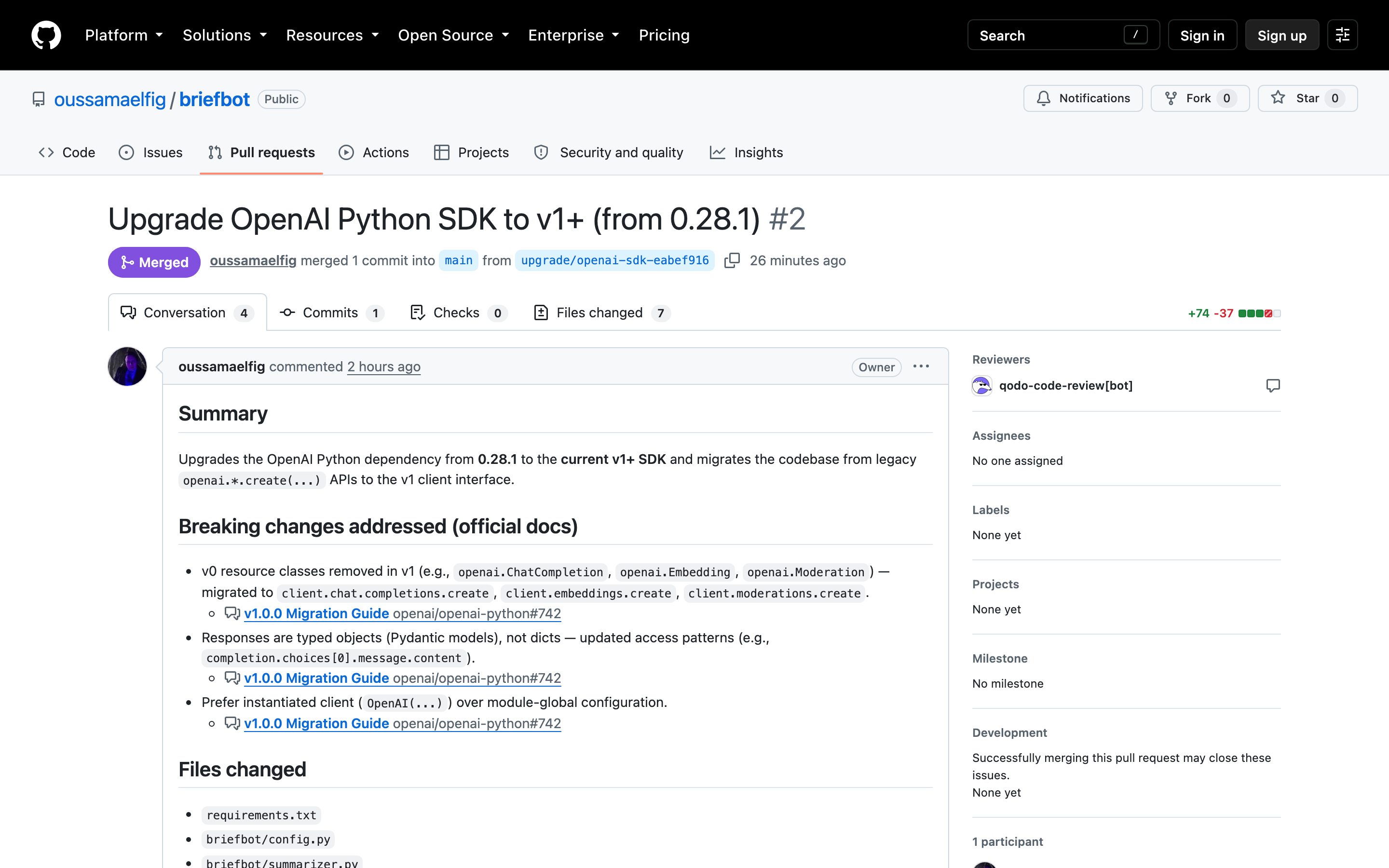Click the 'No milestone' text
1389x868 pixels.
(1008, 683)
